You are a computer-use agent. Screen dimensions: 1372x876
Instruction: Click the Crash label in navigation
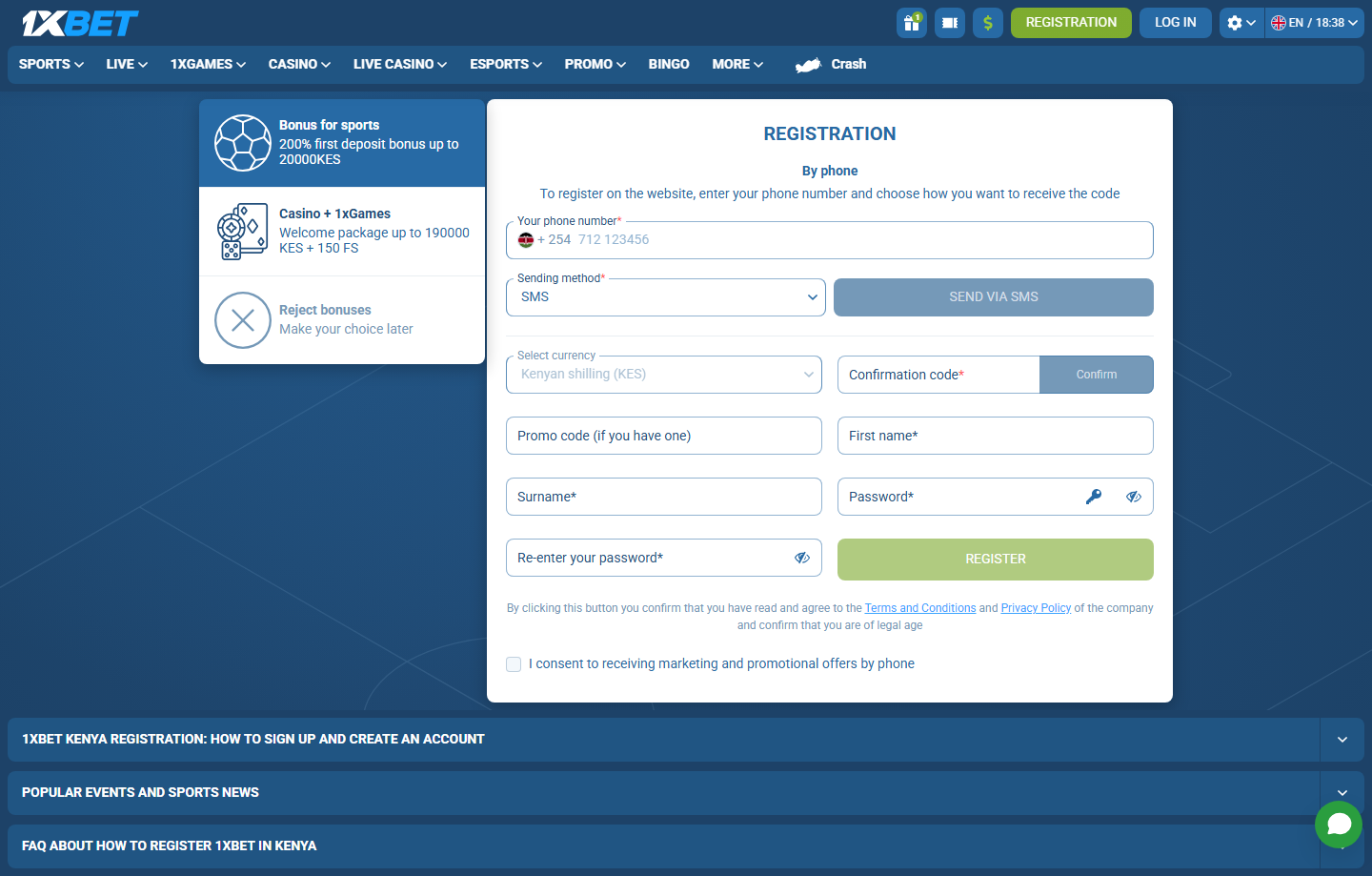pyautogui.click(x=849, y=65)
